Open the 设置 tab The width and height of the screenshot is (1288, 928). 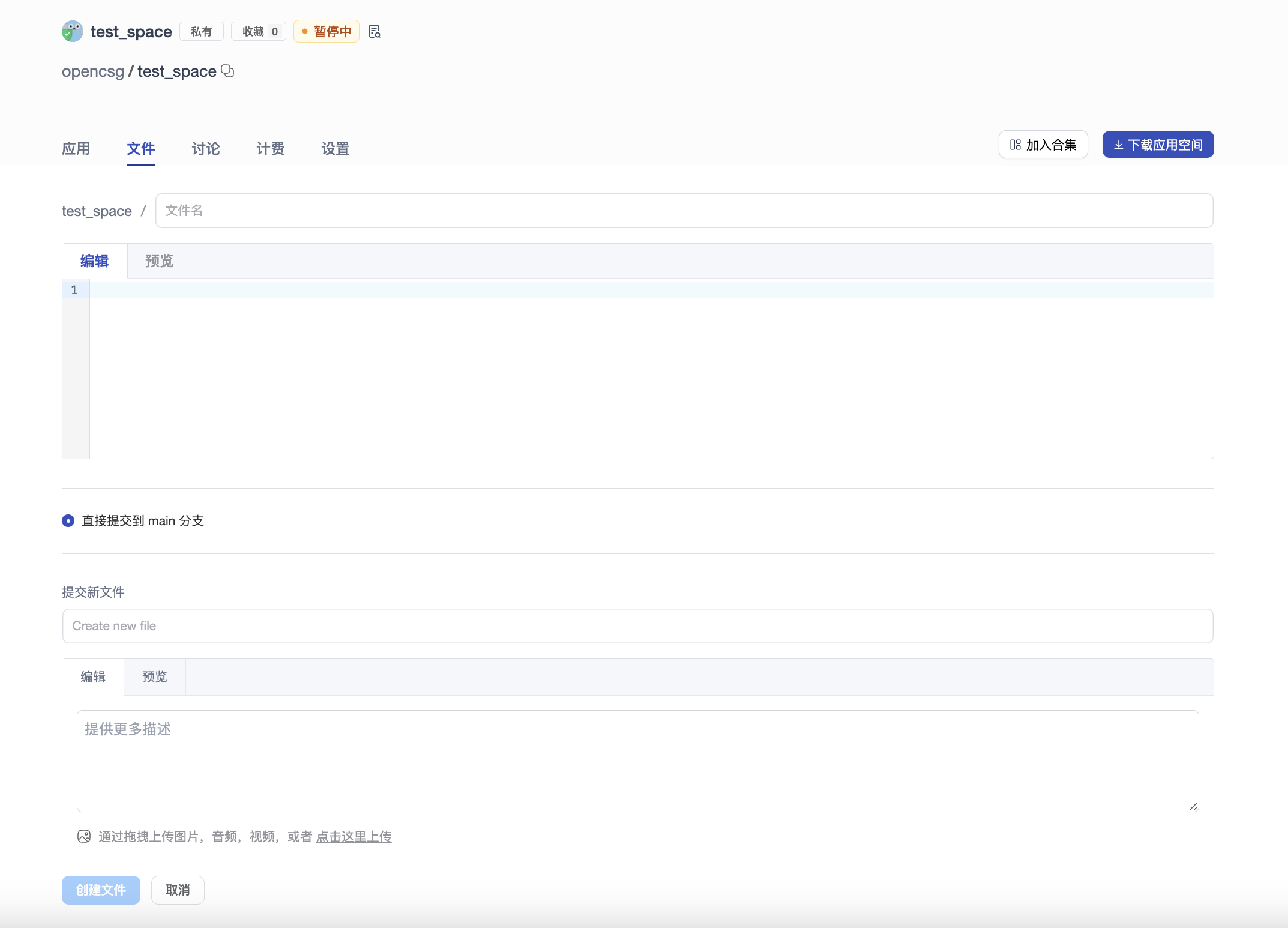point(334,148)
